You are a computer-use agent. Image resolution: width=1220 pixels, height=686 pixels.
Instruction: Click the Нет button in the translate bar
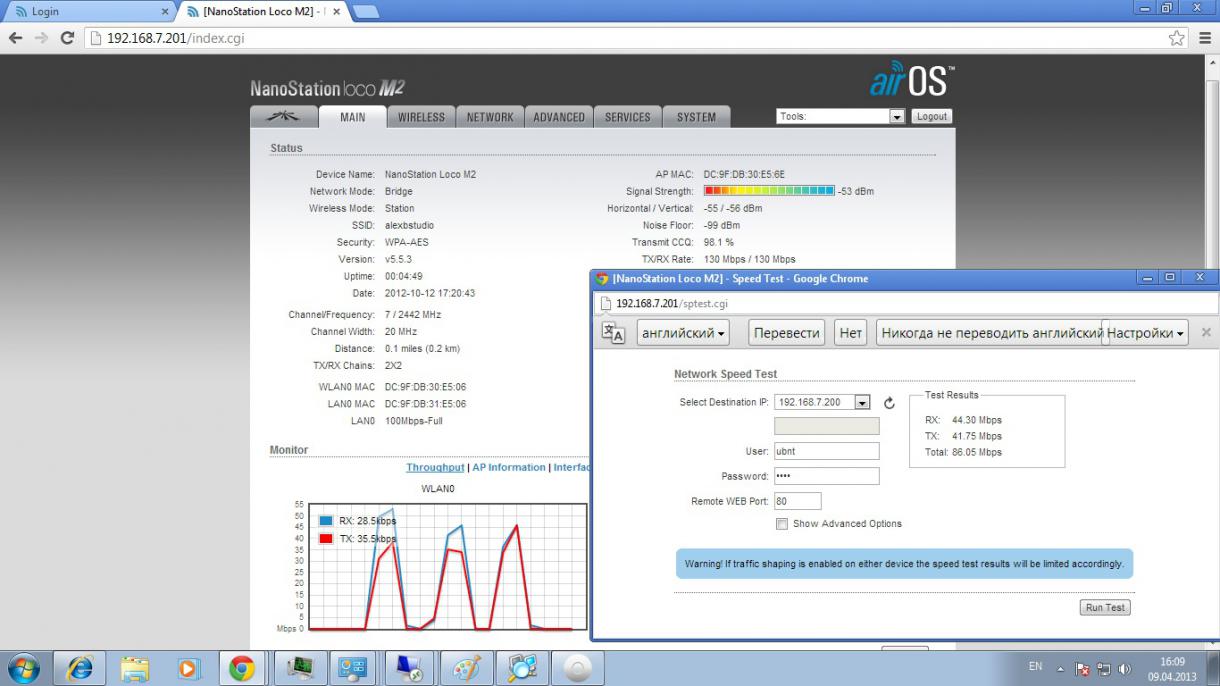pyautogui.click(x=850, y=333)
